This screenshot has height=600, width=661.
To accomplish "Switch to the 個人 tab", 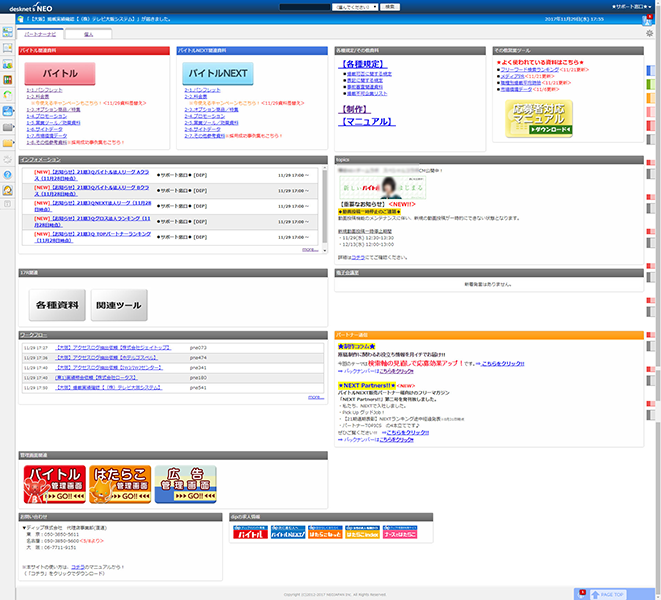I will [88, 33].
